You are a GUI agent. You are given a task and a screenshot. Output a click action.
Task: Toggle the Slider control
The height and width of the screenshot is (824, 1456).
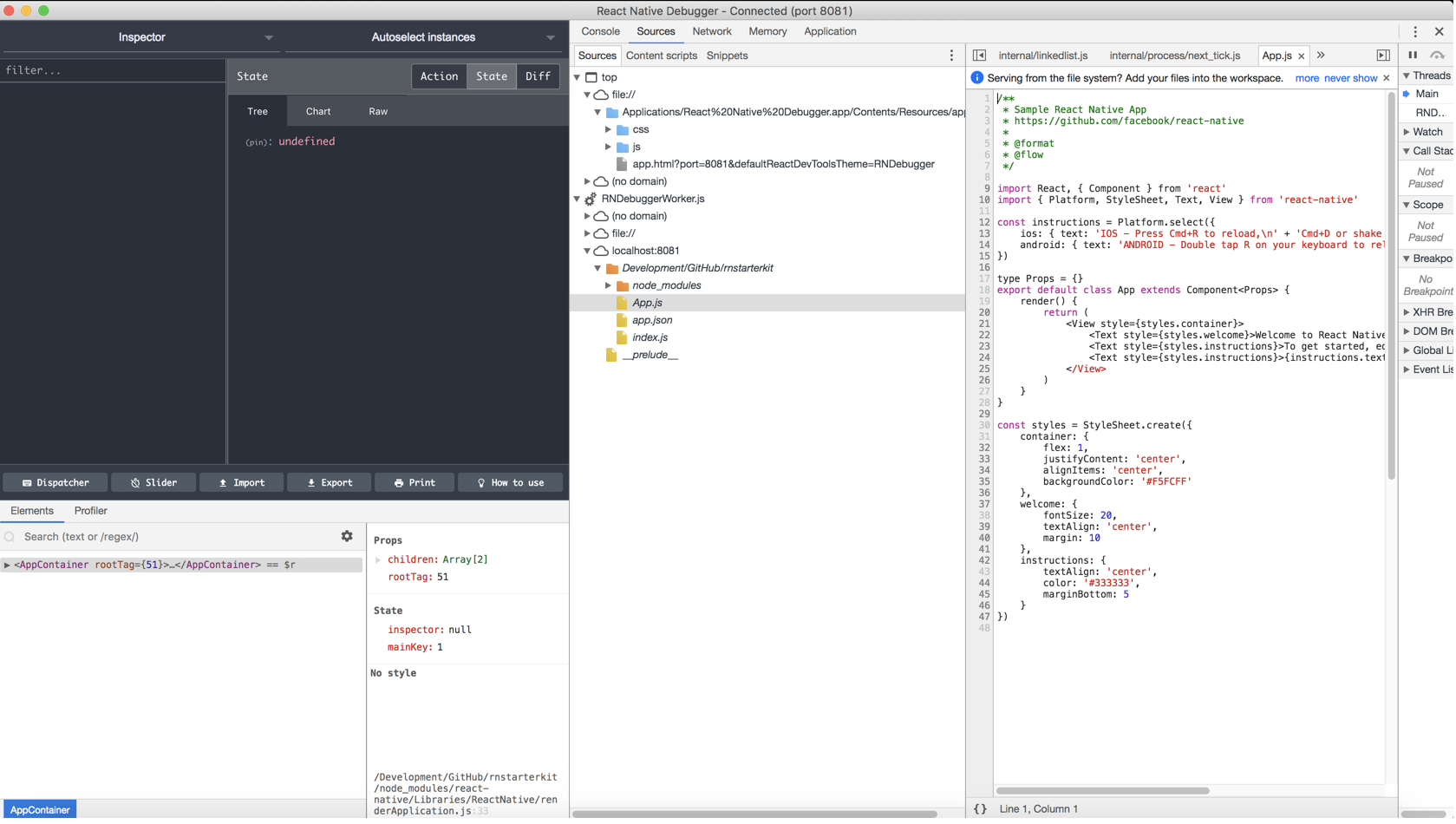pyautogui.click(x=154, y=482)
